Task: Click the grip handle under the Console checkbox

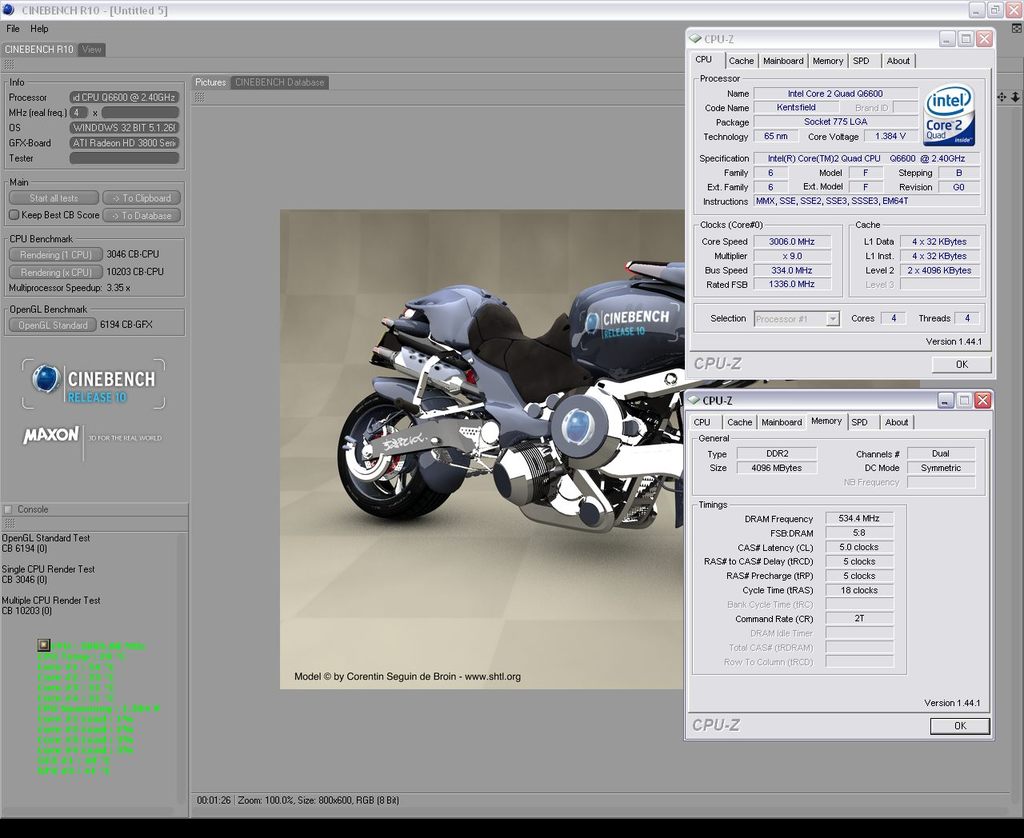Action: pos(9,523)
